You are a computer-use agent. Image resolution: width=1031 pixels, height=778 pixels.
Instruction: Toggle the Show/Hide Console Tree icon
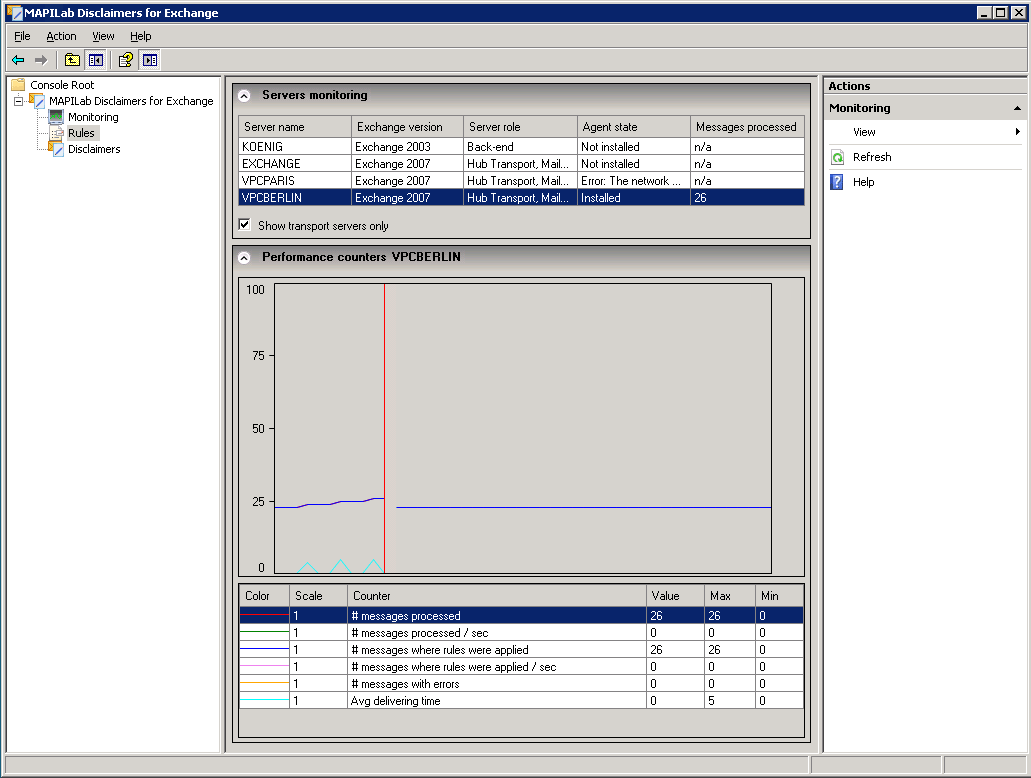point(96,60)
